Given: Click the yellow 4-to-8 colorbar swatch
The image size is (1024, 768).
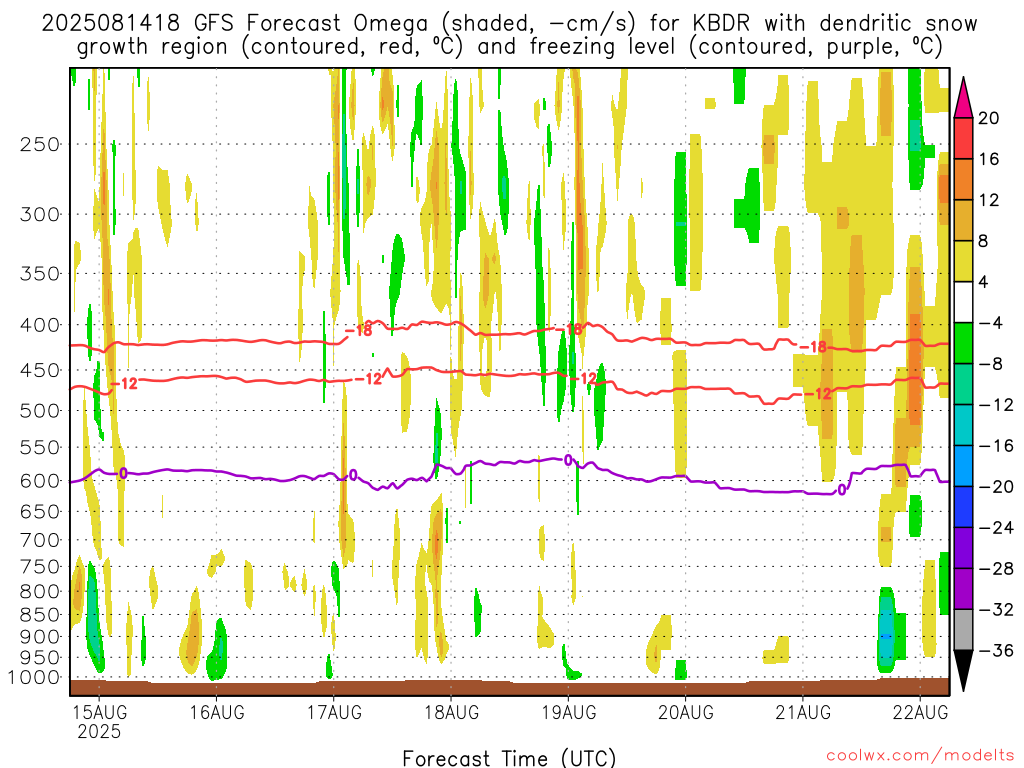Looking at the screenshot, I should click(963, 261).
